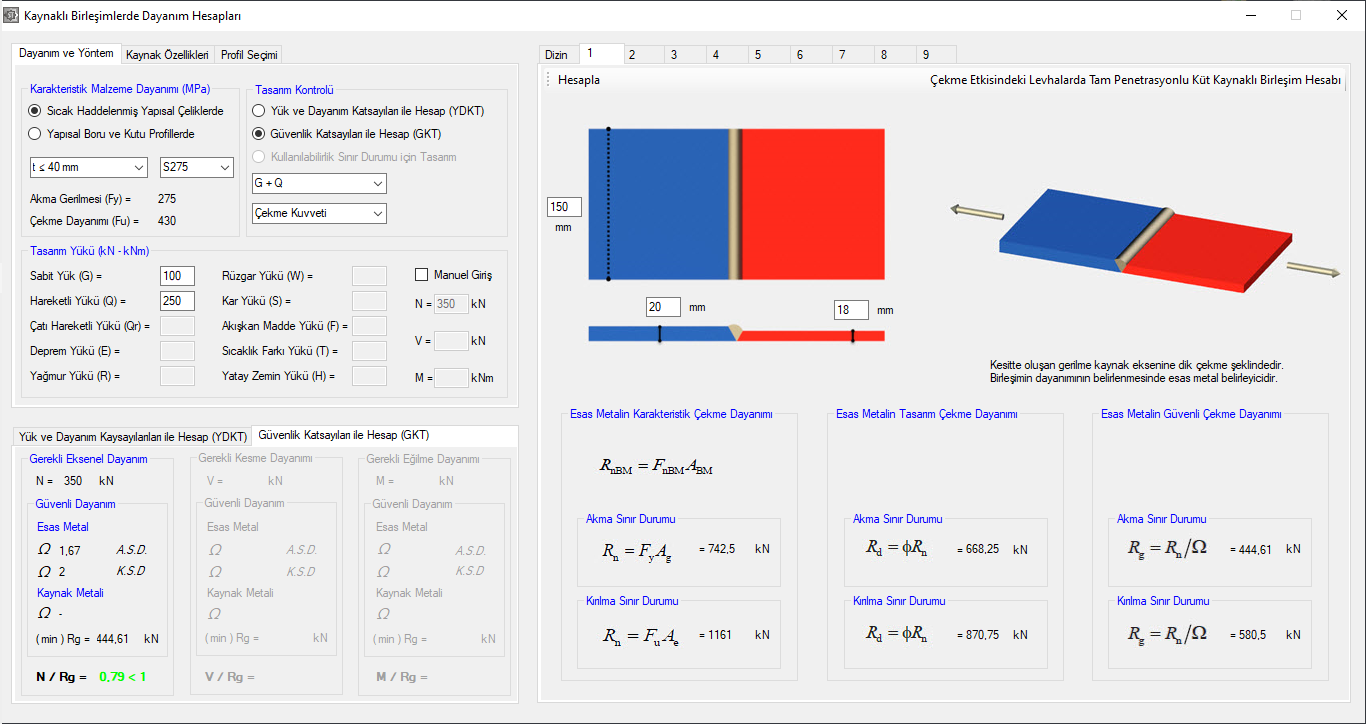Click the Çatı Hareketli Yükü (Qr) field
The height and width of the screenshot is (724, 1366).
177,325
